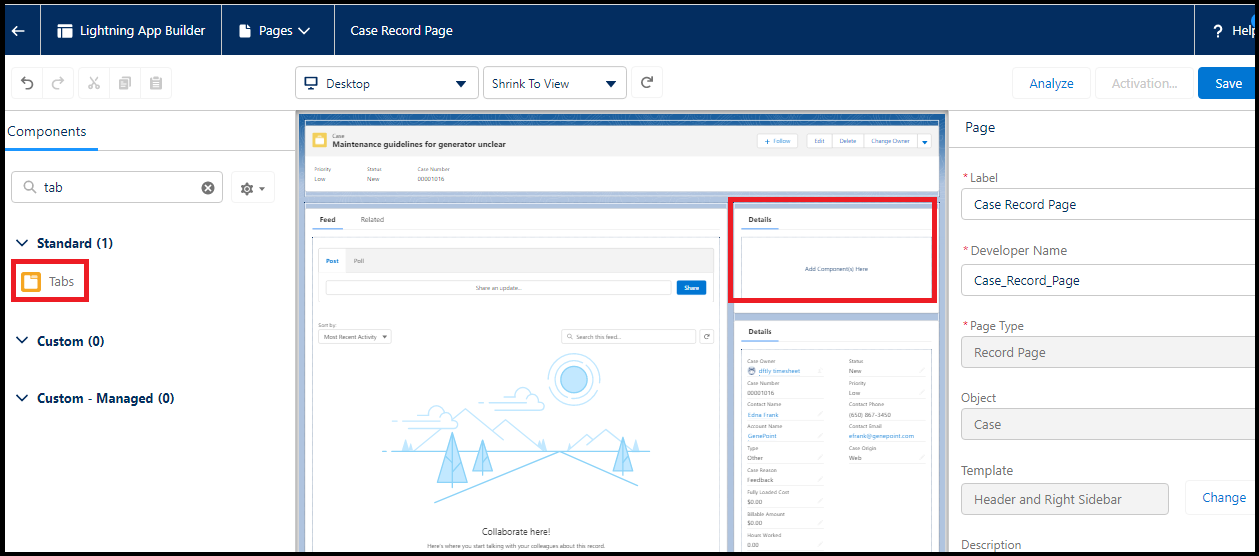The width and height of the screenshot is (1259, 556).
Task: Click the Label field with Case Record Page
Action: pyautogui.click(x=1109, y=204)
